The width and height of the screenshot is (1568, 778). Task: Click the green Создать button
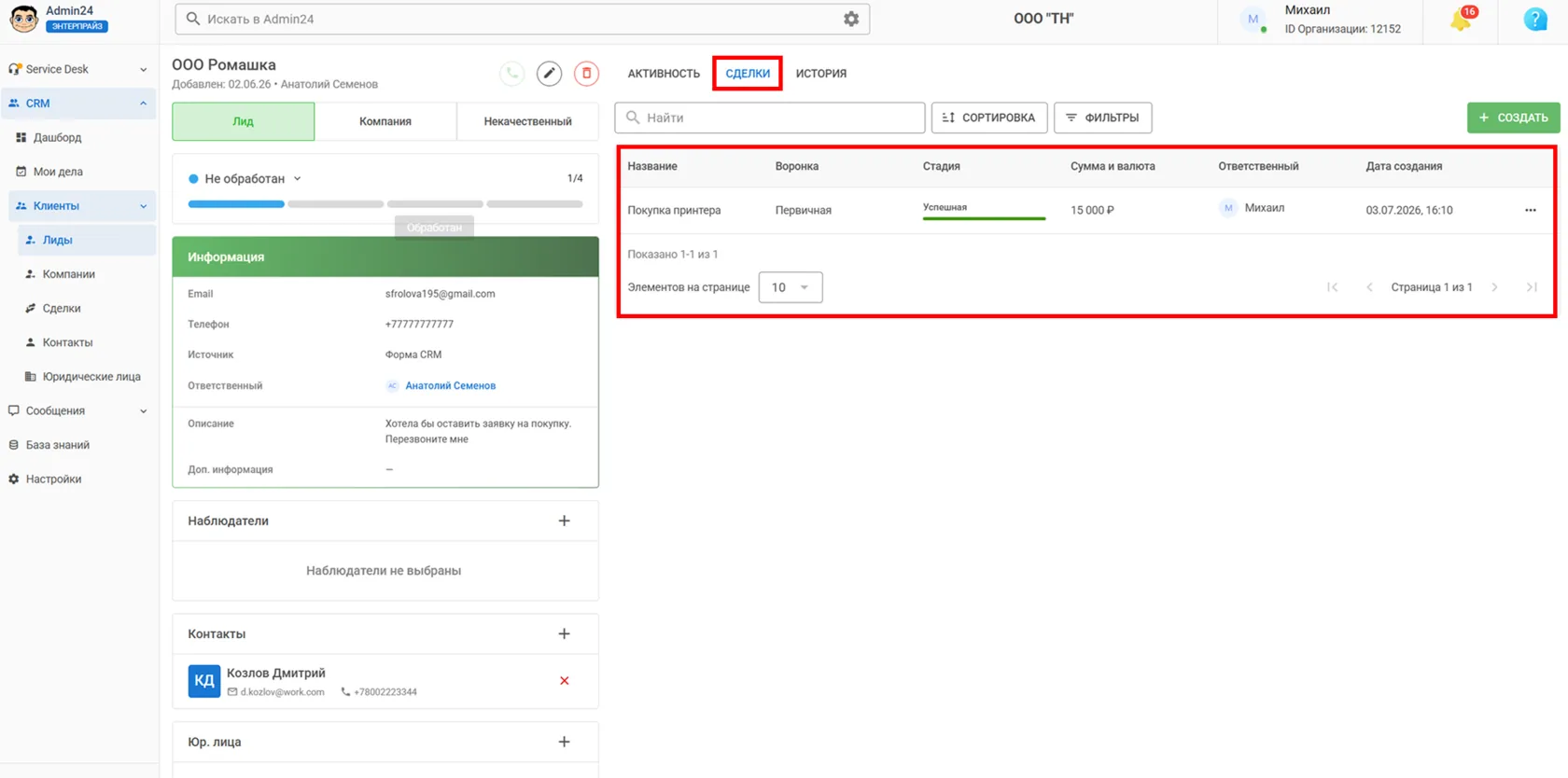pos(1513,118)
